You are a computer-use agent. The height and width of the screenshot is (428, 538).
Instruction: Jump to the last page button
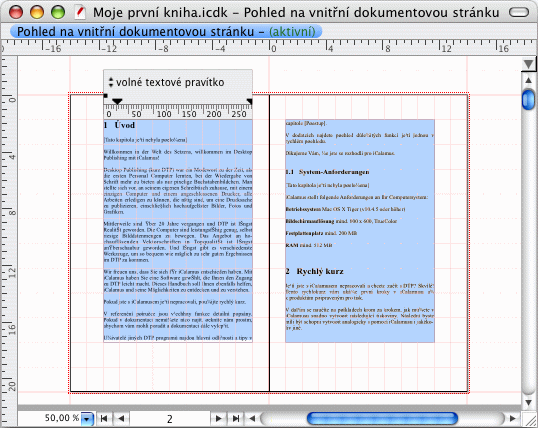click(x=236, y=418)
